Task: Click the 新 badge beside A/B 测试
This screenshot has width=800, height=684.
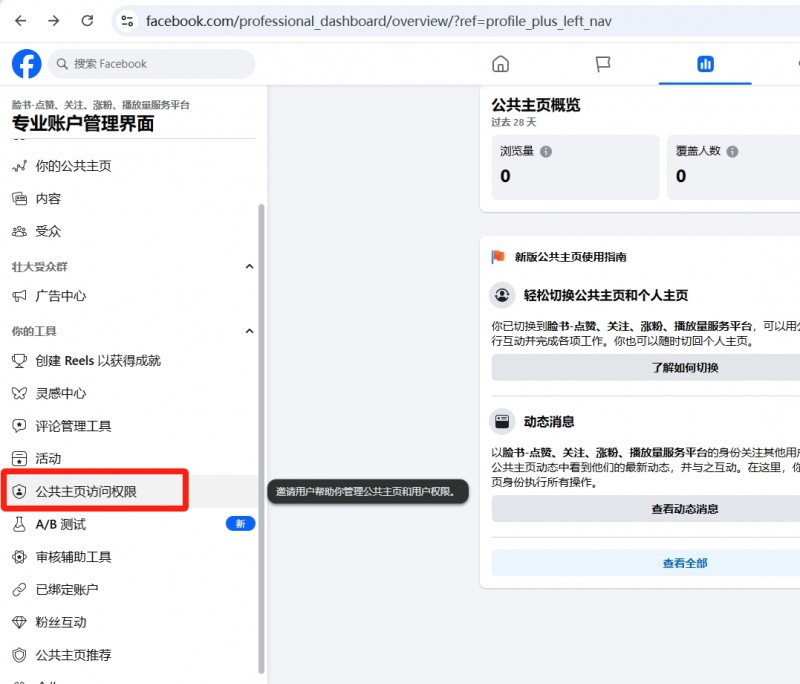Action: click(x=240, y=524)
